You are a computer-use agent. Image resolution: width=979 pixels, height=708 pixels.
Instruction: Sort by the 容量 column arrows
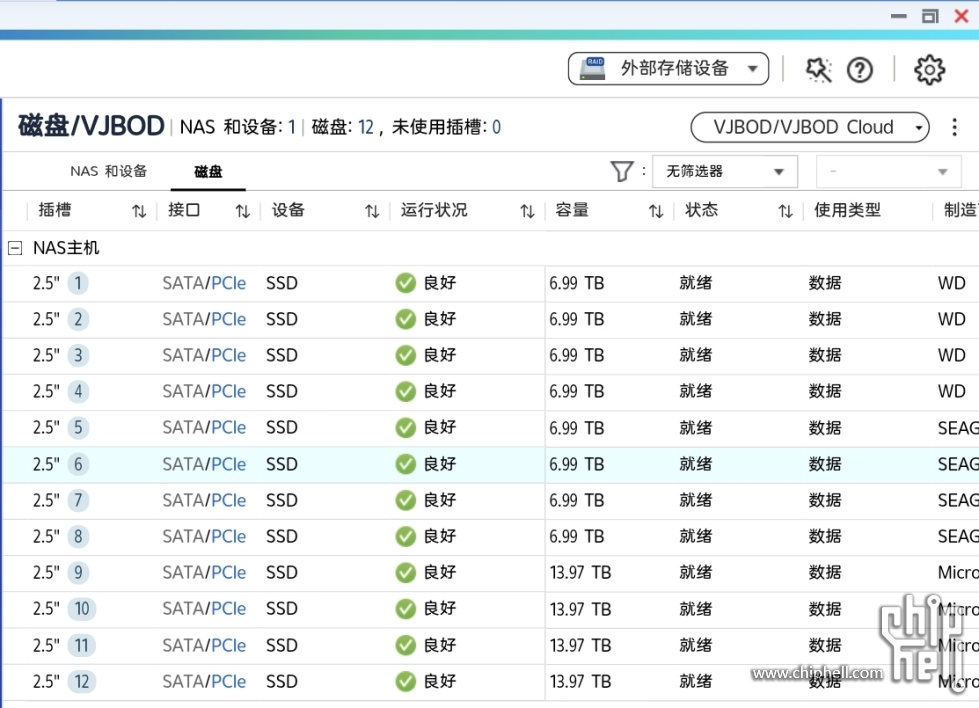click(656, 212)
